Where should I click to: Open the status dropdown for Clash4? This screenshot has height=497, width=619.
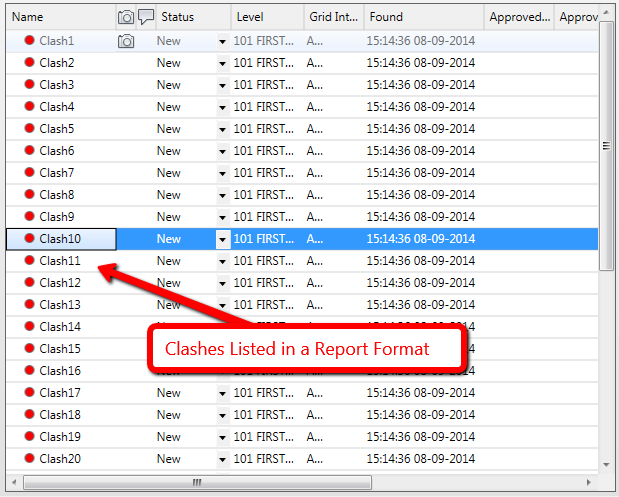(223, 107)
